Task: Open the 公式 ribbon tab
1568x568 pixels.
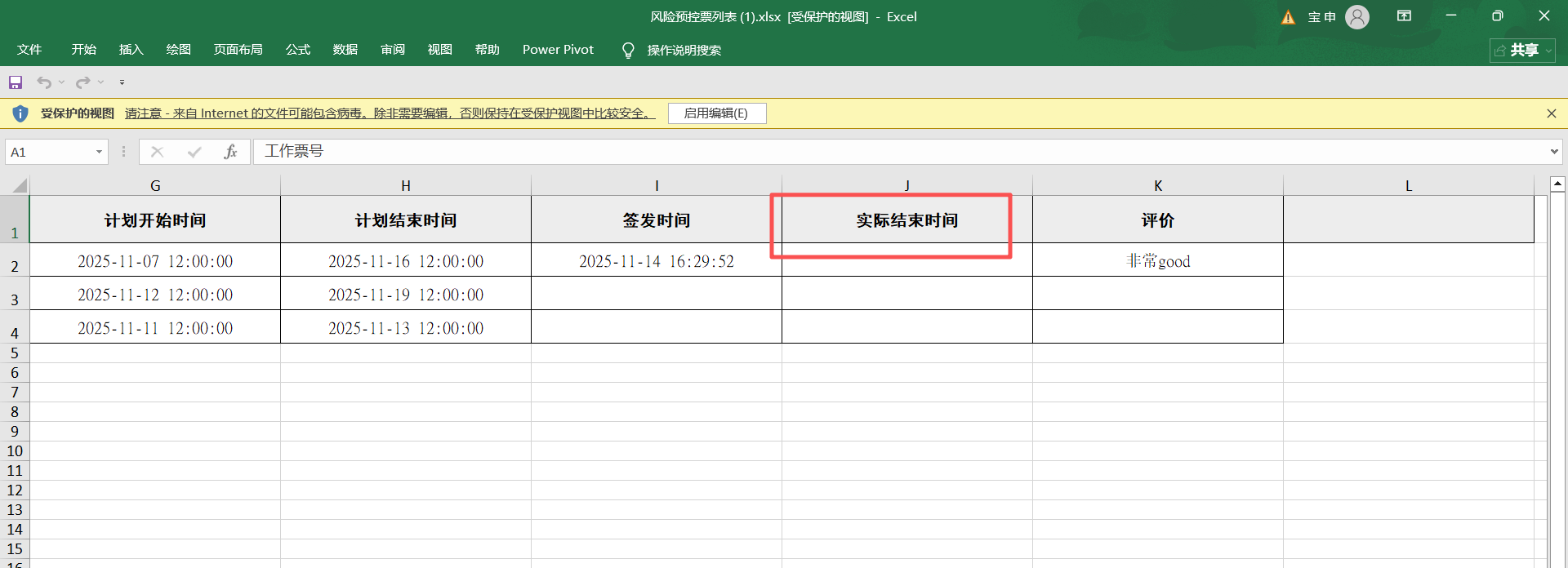Action: tap(298, 50)
